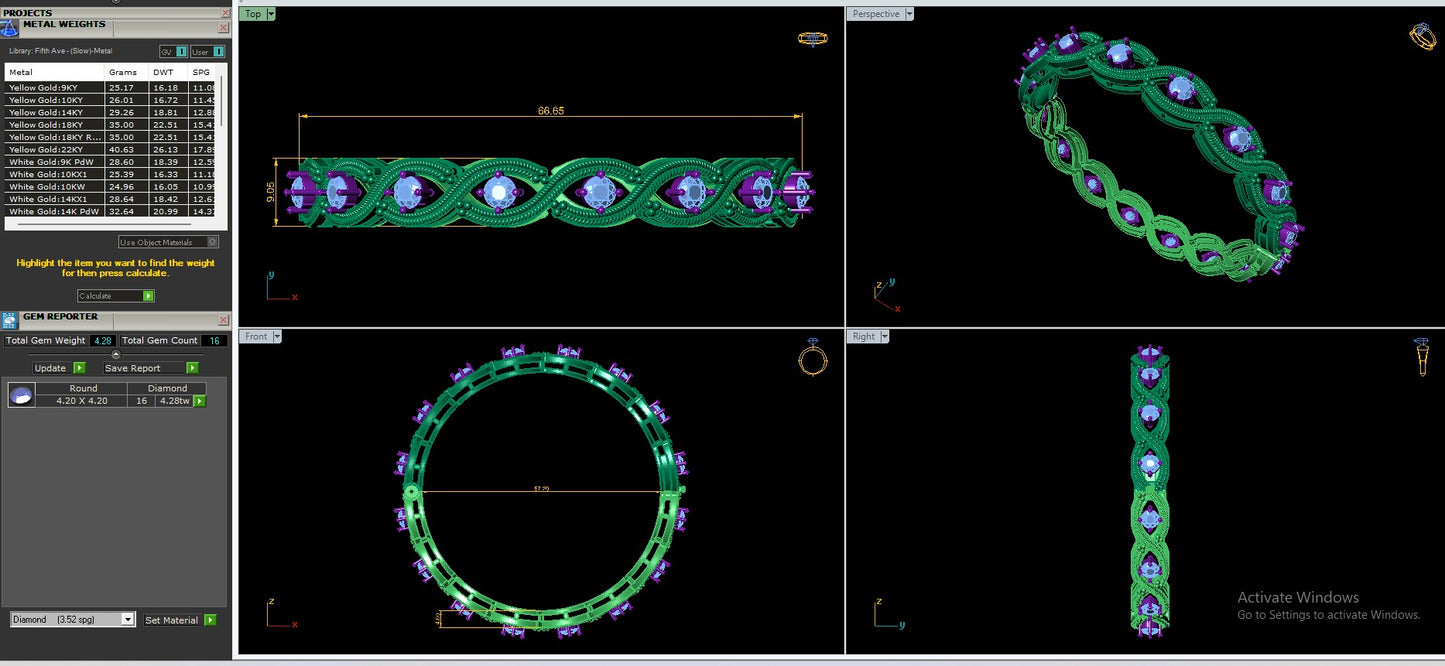Click the Metal column header
Screen dimensions: 1445x666
[54, 72]
